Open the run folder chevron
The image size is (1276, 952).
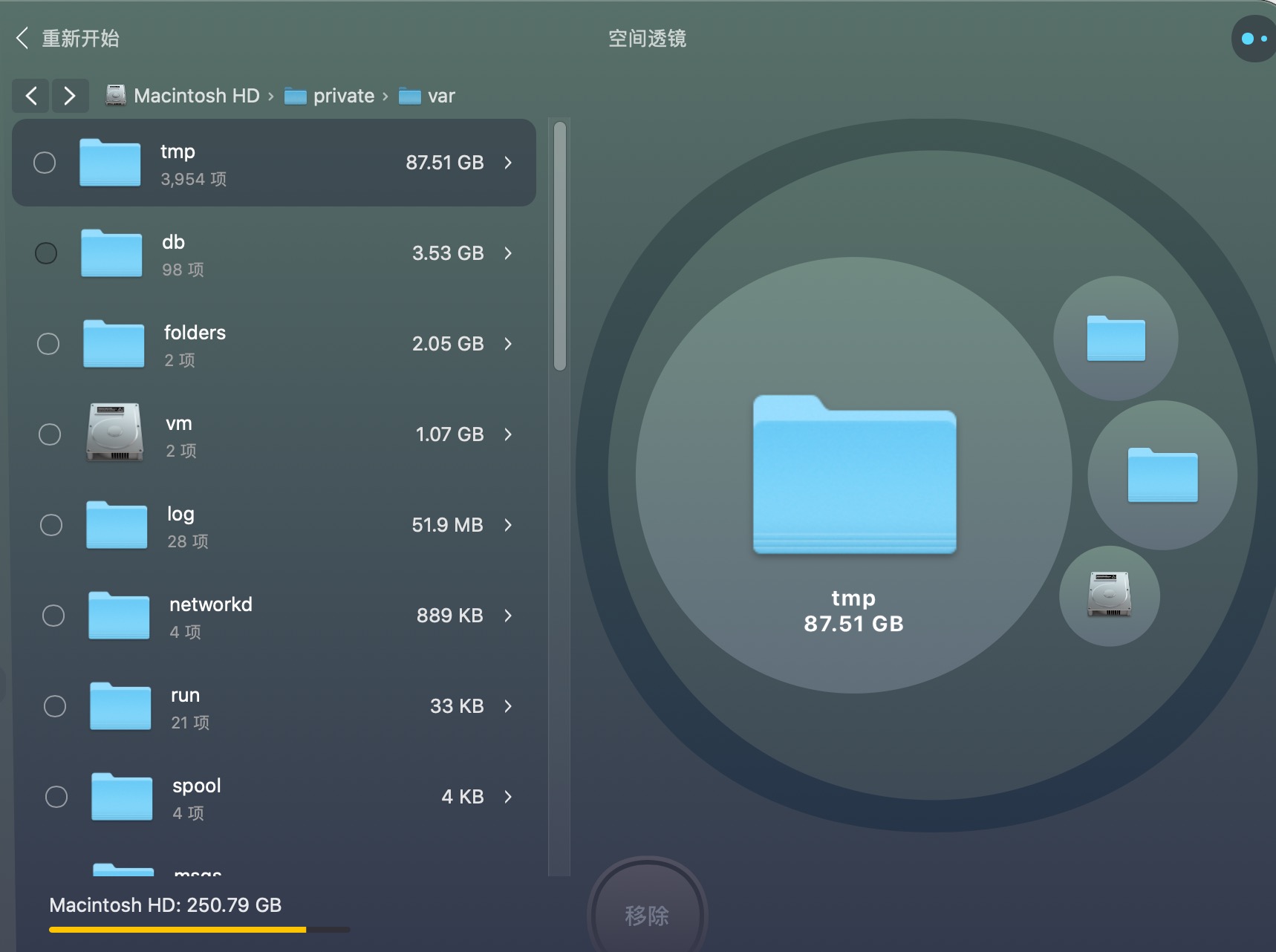click(508, 706)
